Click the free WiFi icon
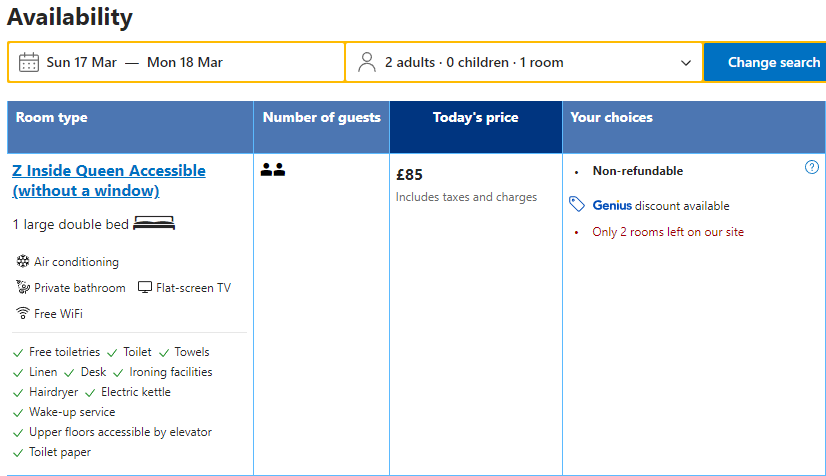 pyautogui.click(x=23, y=314)
